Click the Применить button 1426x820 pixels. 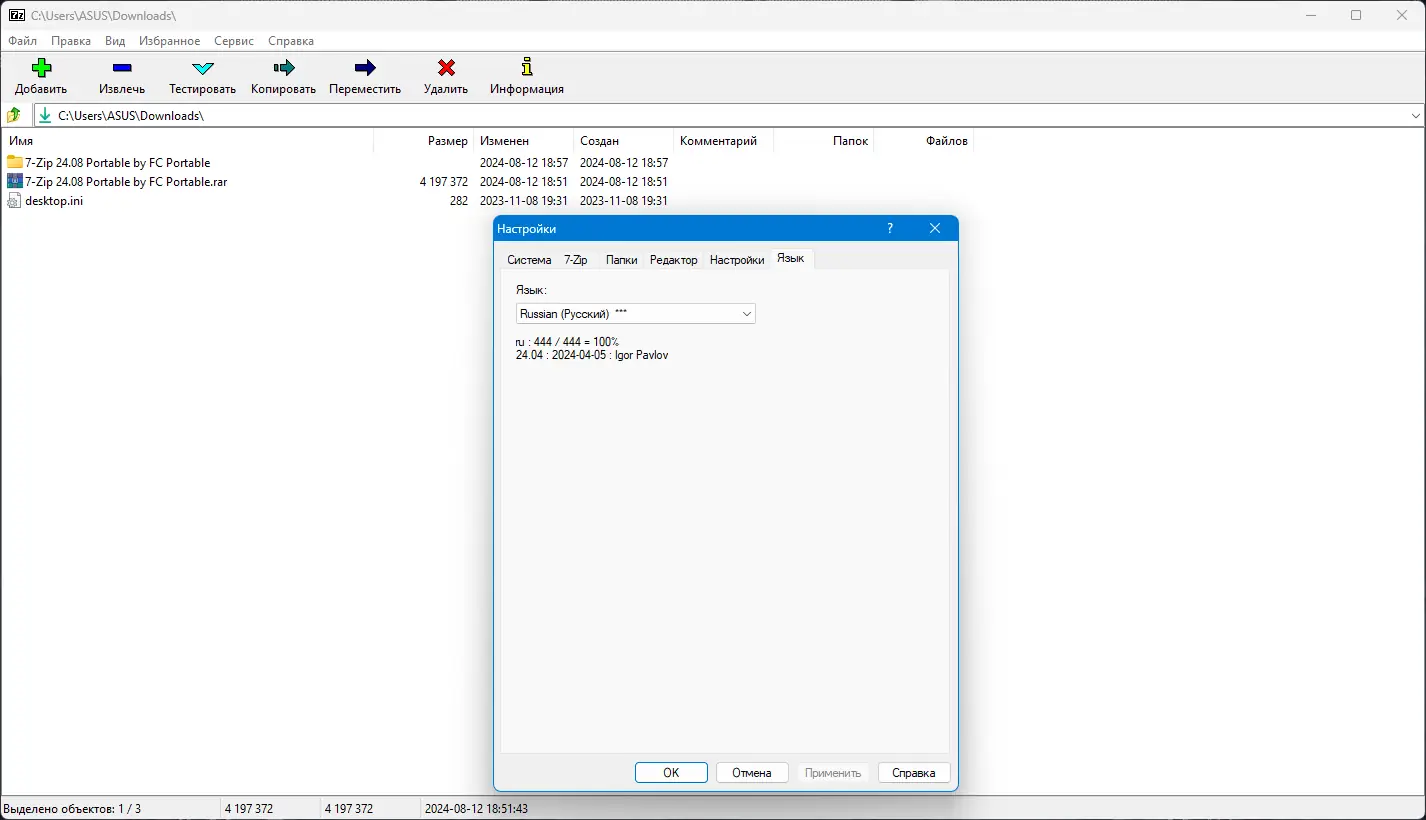click(x=833, y=773)
